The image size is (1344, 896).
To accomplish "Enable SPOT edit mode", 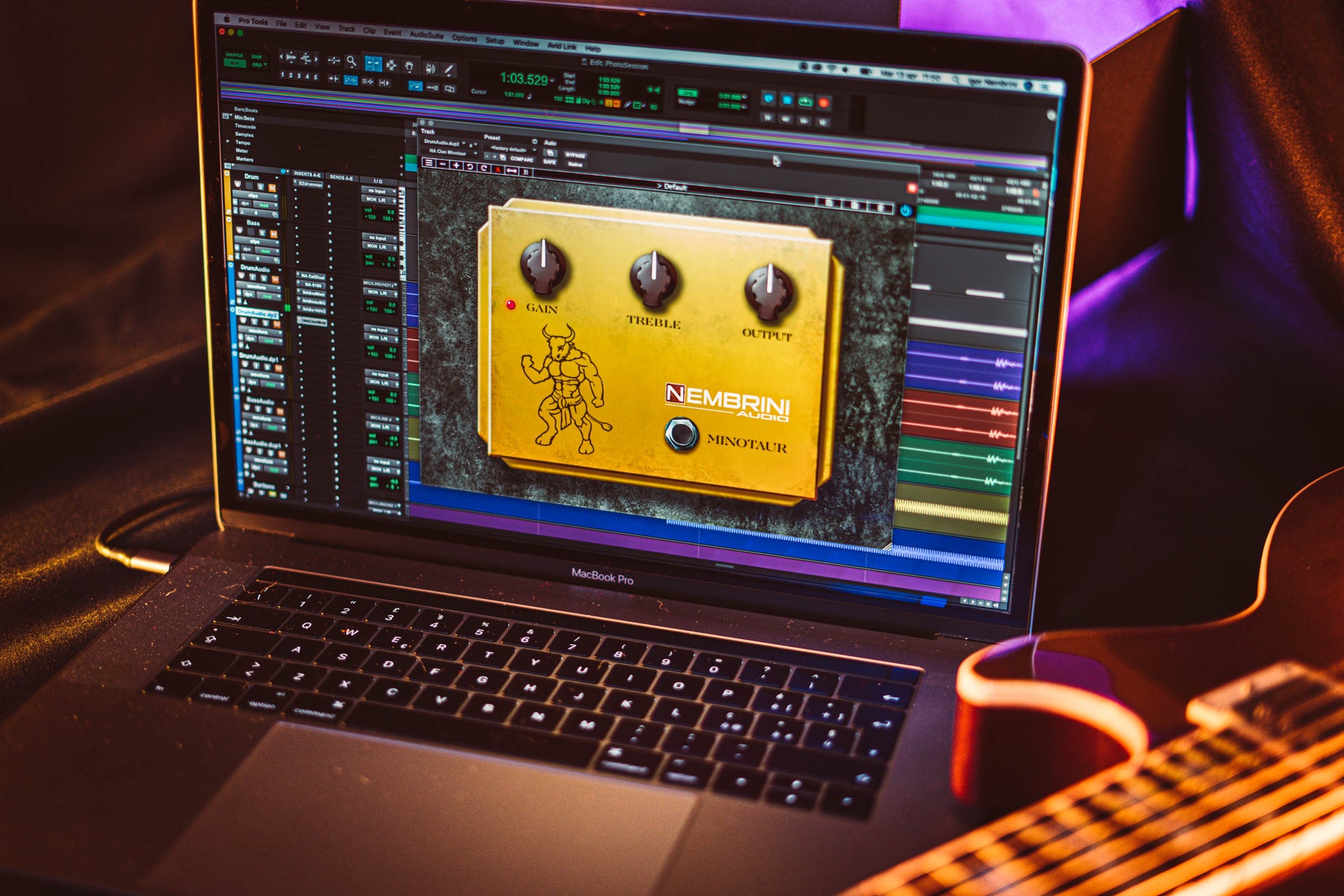I will pyautogui.click(x=257, y=57).
